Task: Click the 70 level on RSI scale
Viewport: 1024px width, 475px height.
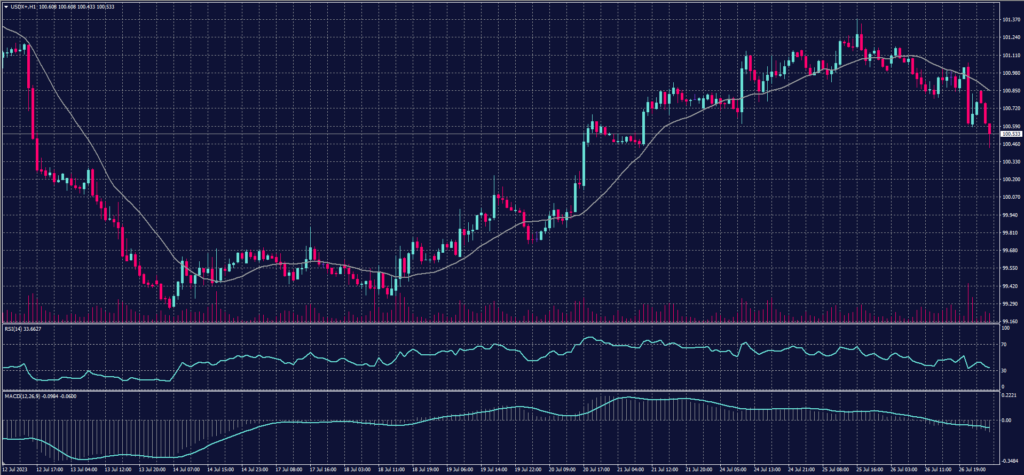Action: click(1003, 344)
